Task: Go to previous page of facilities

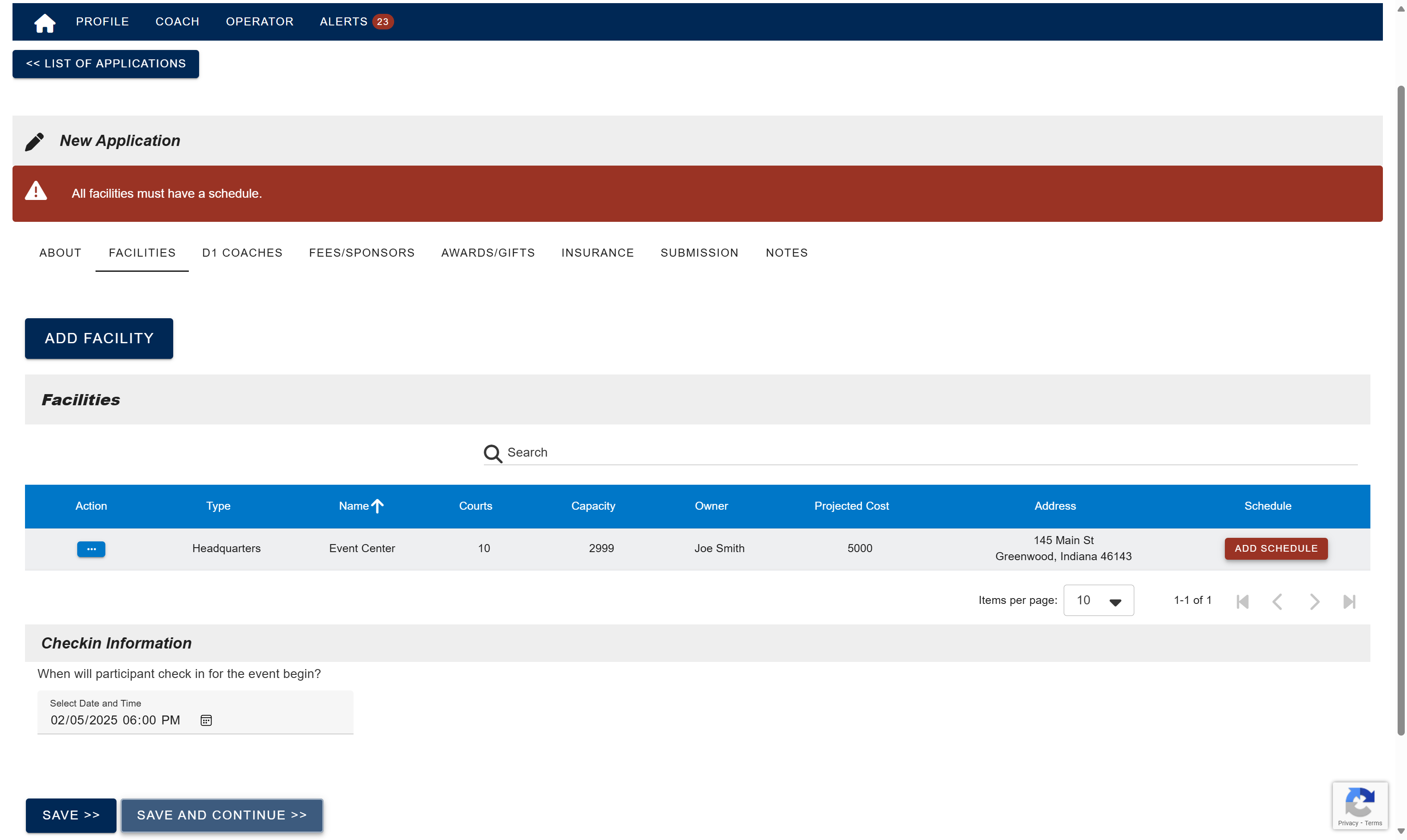Action: [x=1278, y=602]
